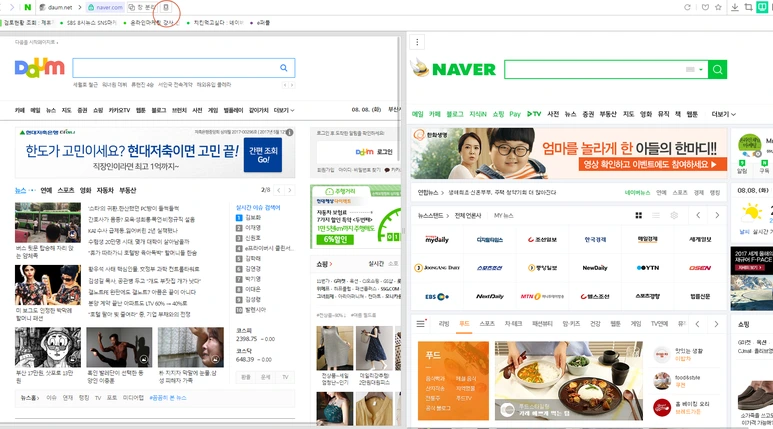Screen dimensions: 773x429
Task: Open downloads with the download arrow icon
Action: (x=735, y=7)
